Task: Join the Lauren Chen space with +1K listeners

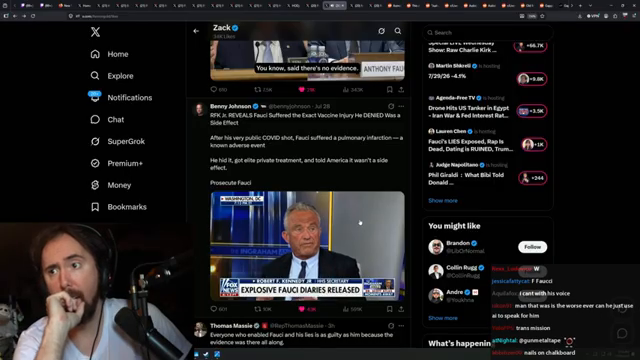Action: 534,144
